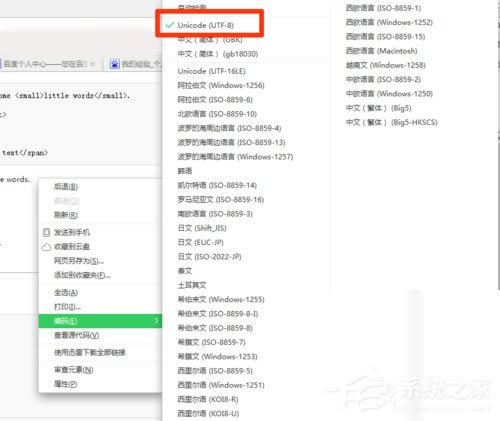
Task: Close the 百度个人中心 browser tab
Action: coord(93,64)
